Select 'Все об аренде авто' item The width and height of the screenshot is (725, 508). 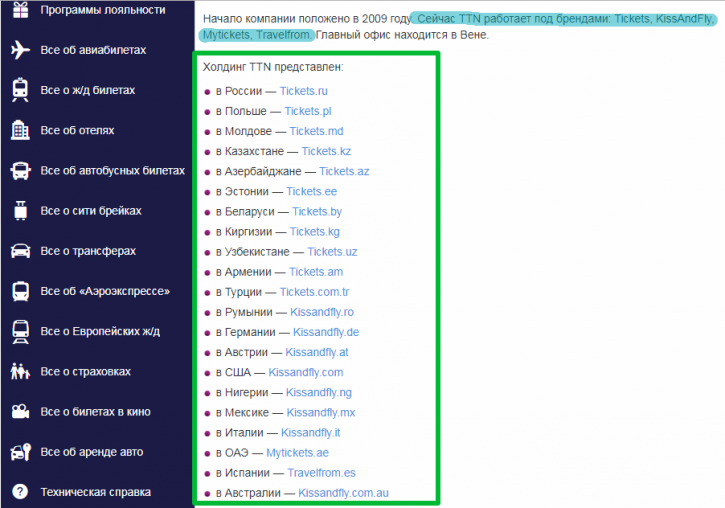pos(92,452)
